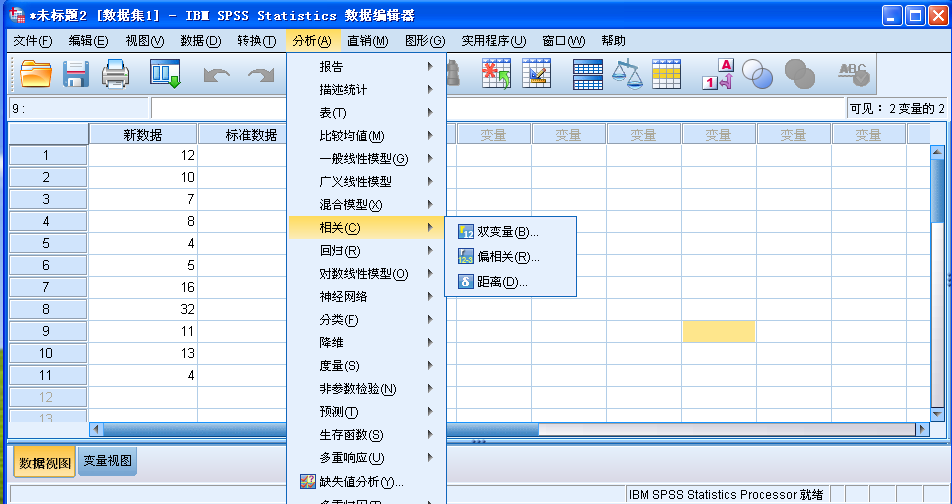The height and width of the screenshot is (504, 952).
Task: Click the Use variable sets circles icon
Action: (758, 74)
